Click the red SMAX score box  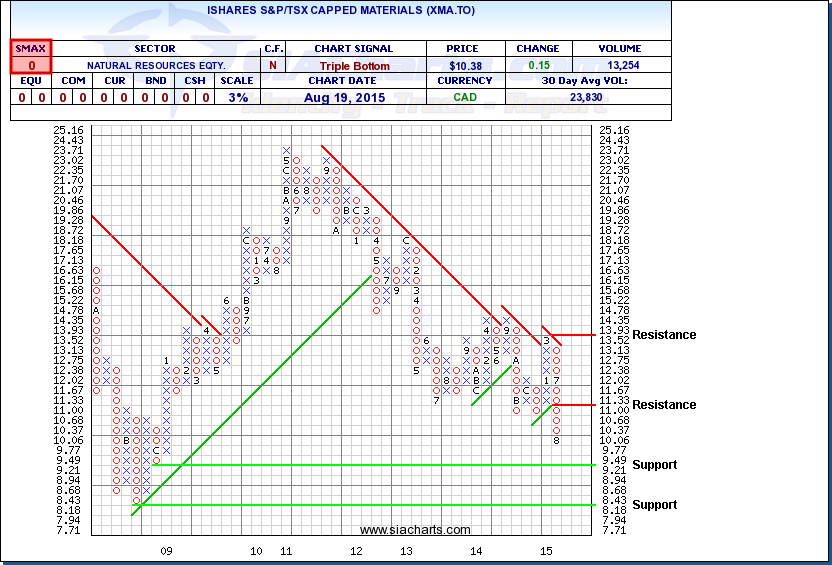point(31,56)
